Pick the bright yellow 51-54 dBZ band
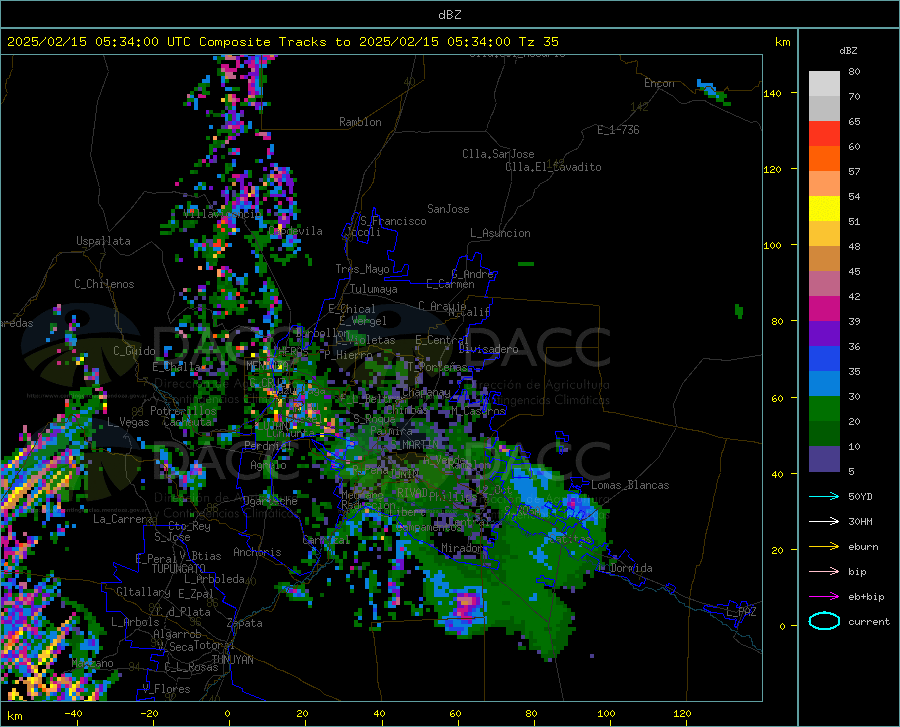Viewport: 900px width, 727px height. (824, 209)
